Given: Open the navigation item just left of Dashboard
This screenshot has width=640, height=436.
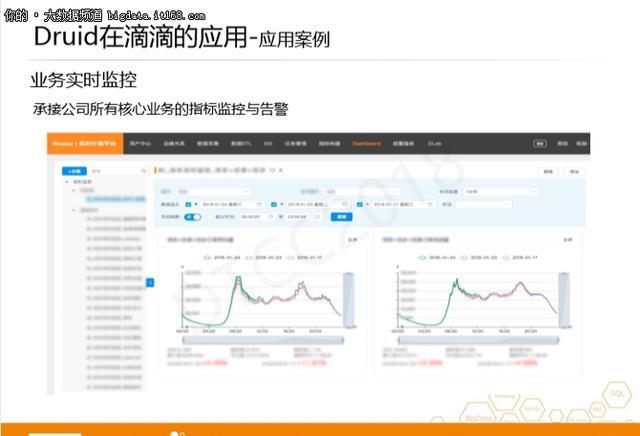Looking at the screenshot, I should [x=329, y=144].
